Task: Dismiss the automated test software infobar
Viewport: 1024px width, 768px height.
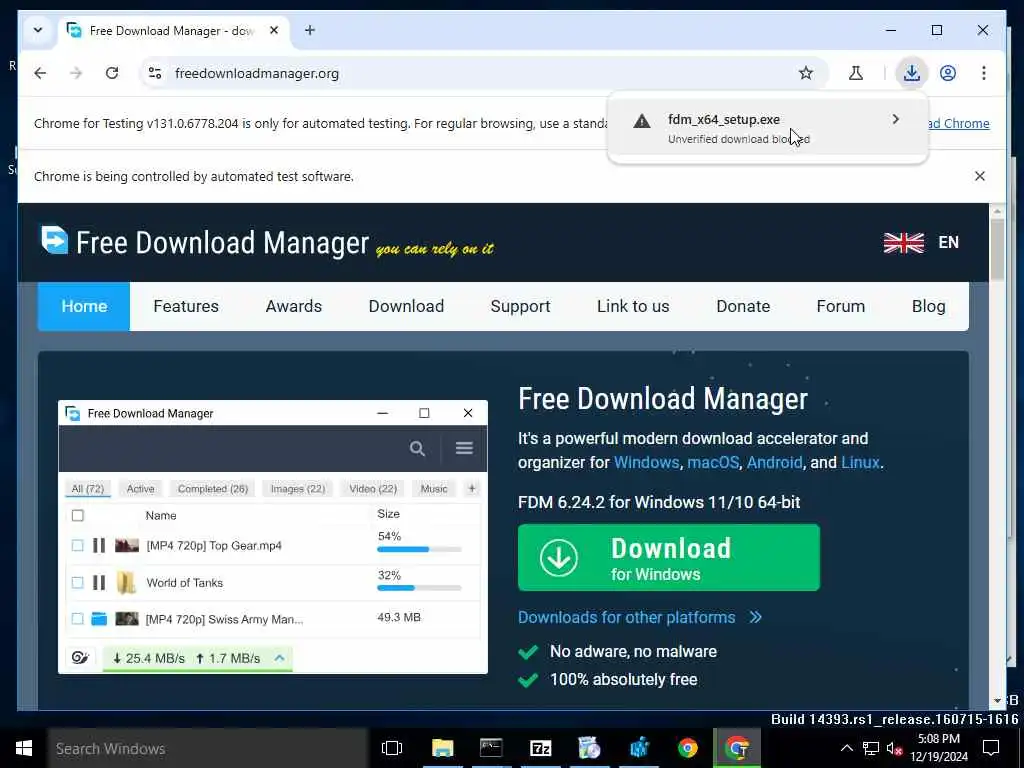Action: pyautogui.click(x=980, y=176)
